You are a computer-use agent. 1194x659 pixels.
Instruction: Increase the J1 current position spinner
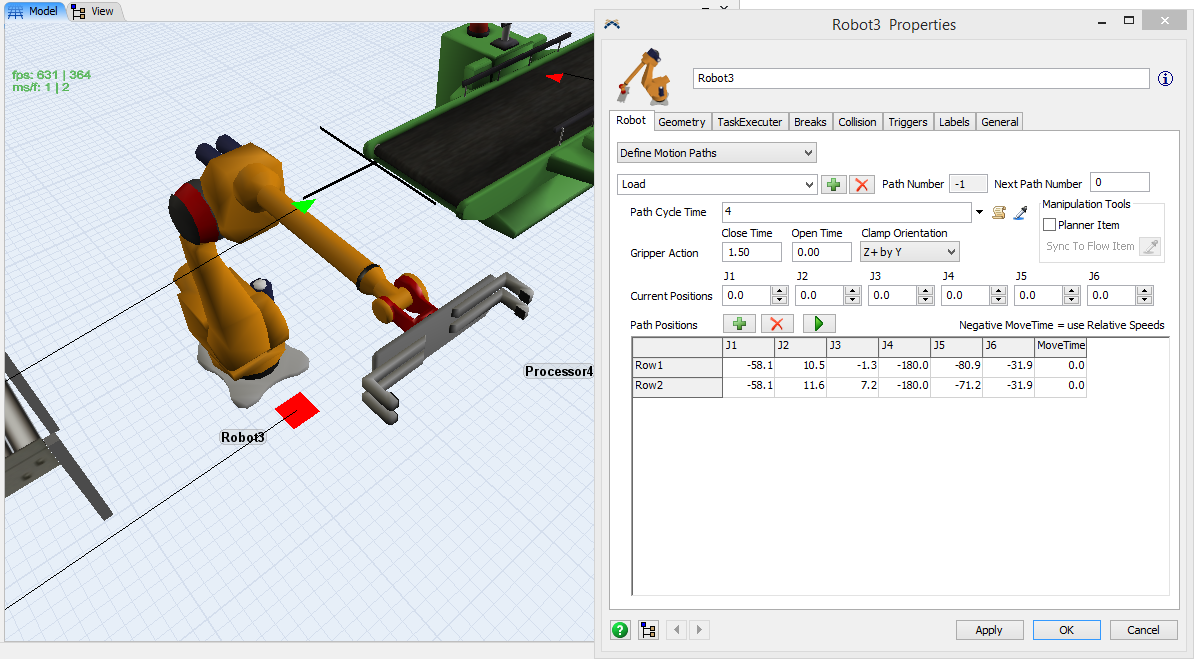click(779, 291)
